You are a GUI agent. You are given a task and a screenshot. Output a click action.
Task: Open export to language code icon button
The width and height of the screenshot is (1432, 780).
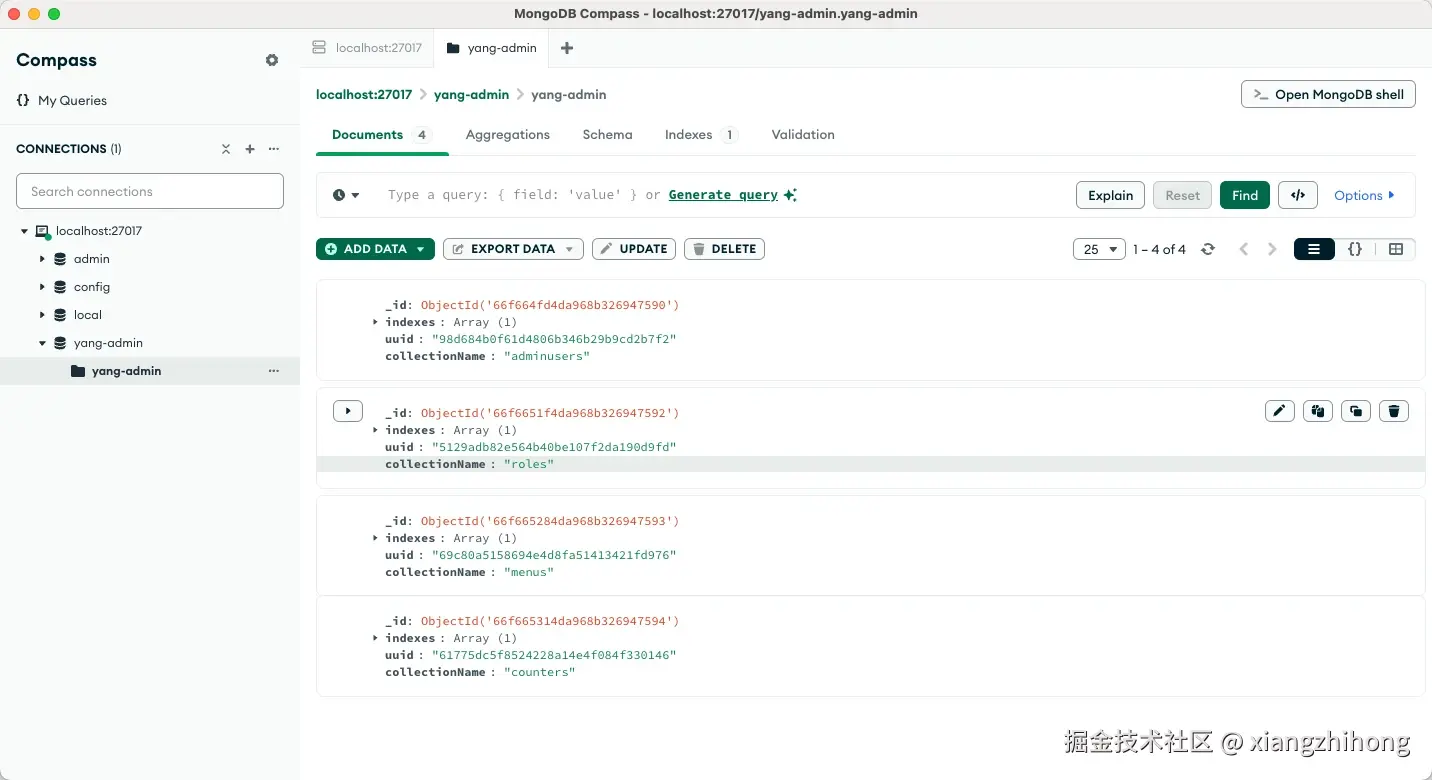point(1298,195)
